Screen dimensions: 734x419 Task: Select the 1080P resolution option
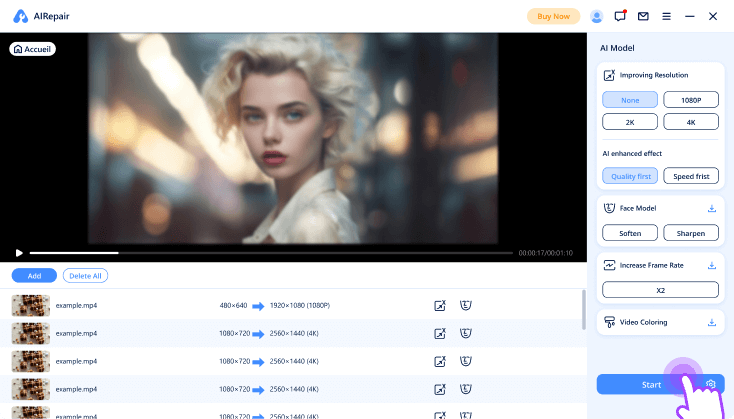click(690, 99)
